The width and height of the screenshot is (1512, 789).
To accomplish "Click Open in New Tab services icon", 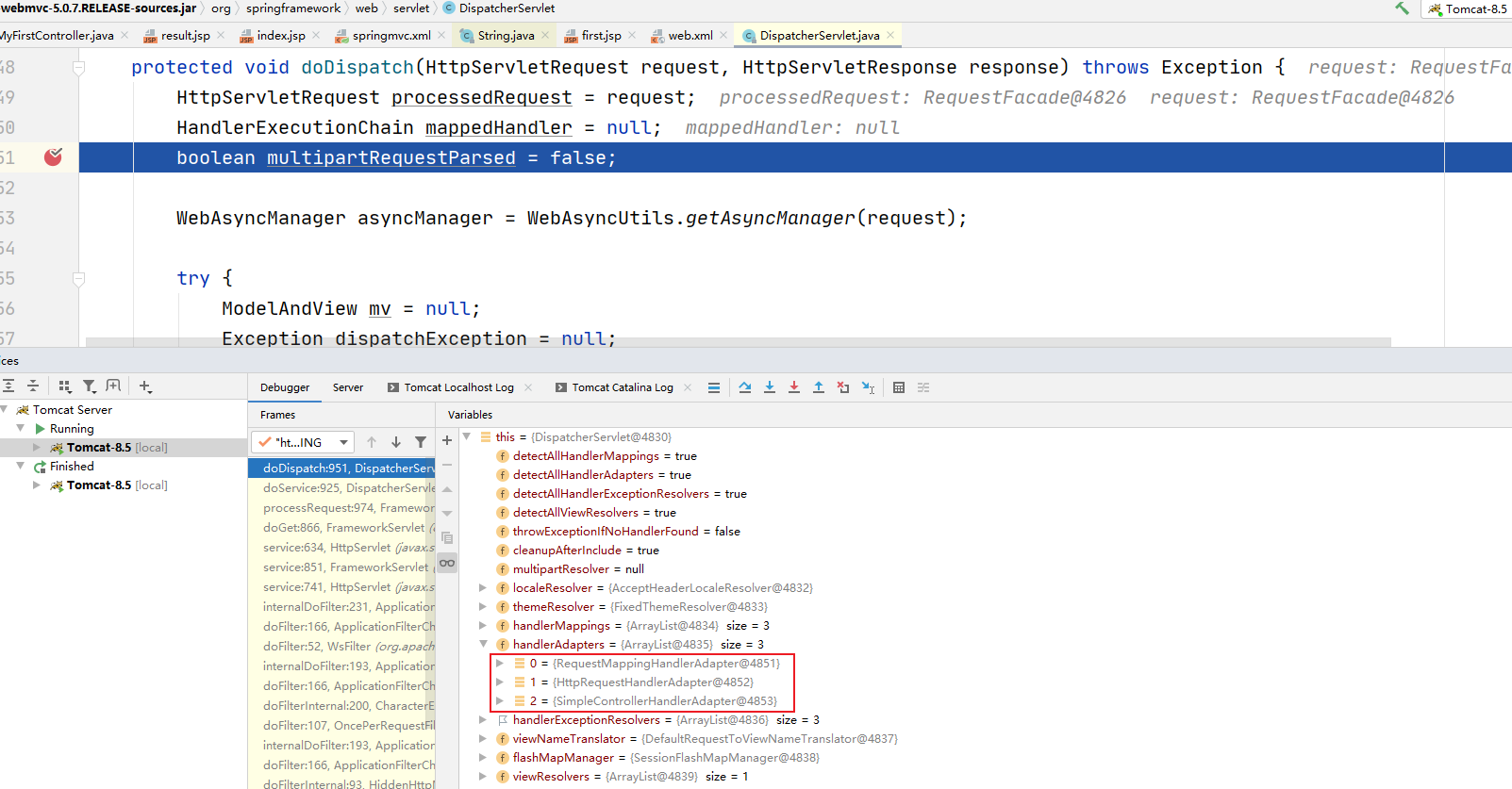I will click(114, 386).
